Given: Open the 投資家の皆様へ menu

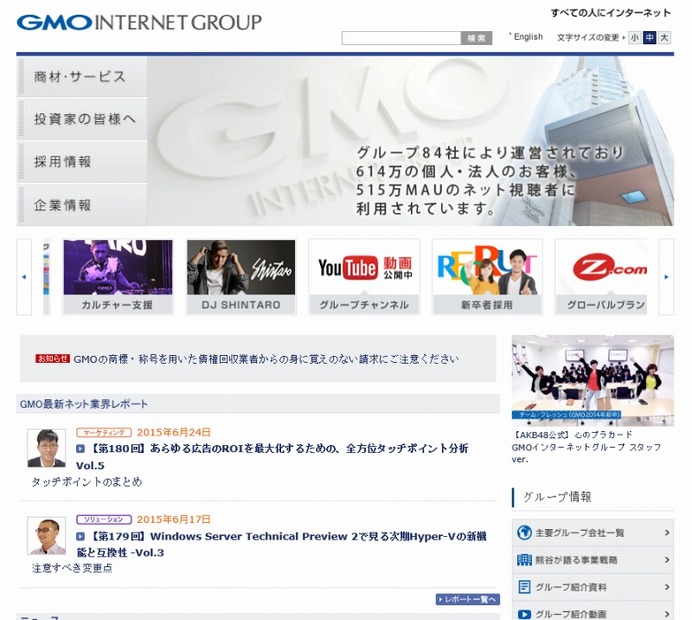Looking at the screenshot, I should 82,119.
